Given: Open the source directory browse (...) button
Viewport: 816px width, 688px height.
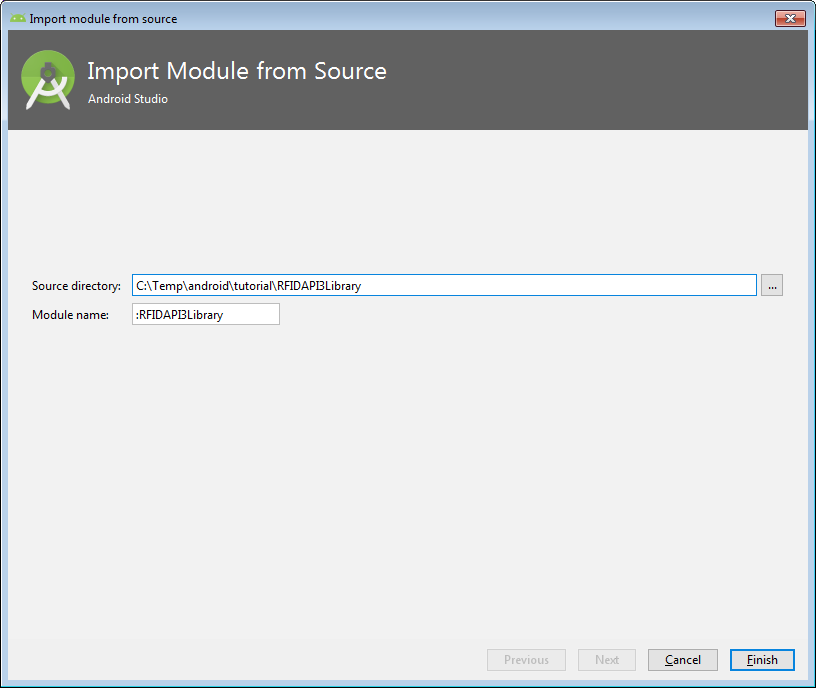Looking at the screenshot, I should (771, 286).
